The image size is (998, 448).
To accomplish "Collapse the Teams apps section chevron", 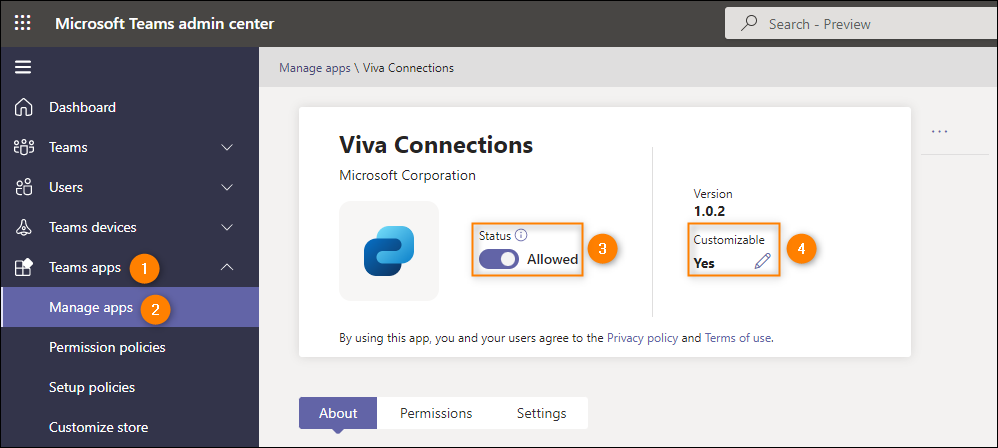I will pos(227,267).
